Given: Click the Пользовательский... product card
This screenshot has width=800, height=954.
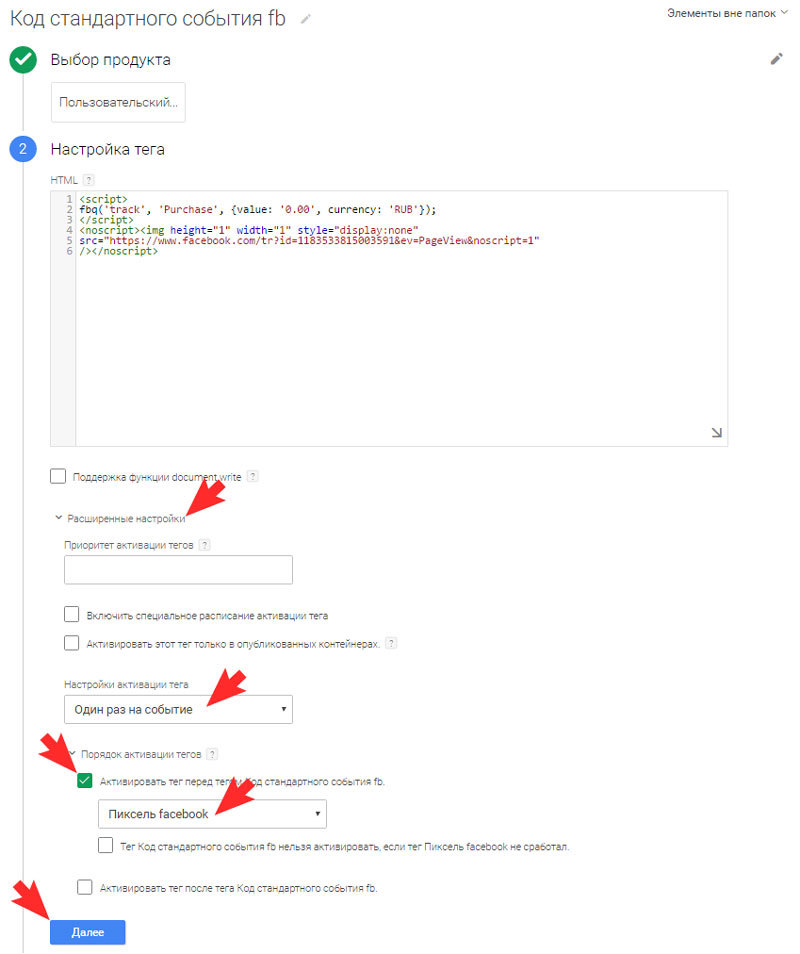Looking at the screenshot, I should point(118,102).
